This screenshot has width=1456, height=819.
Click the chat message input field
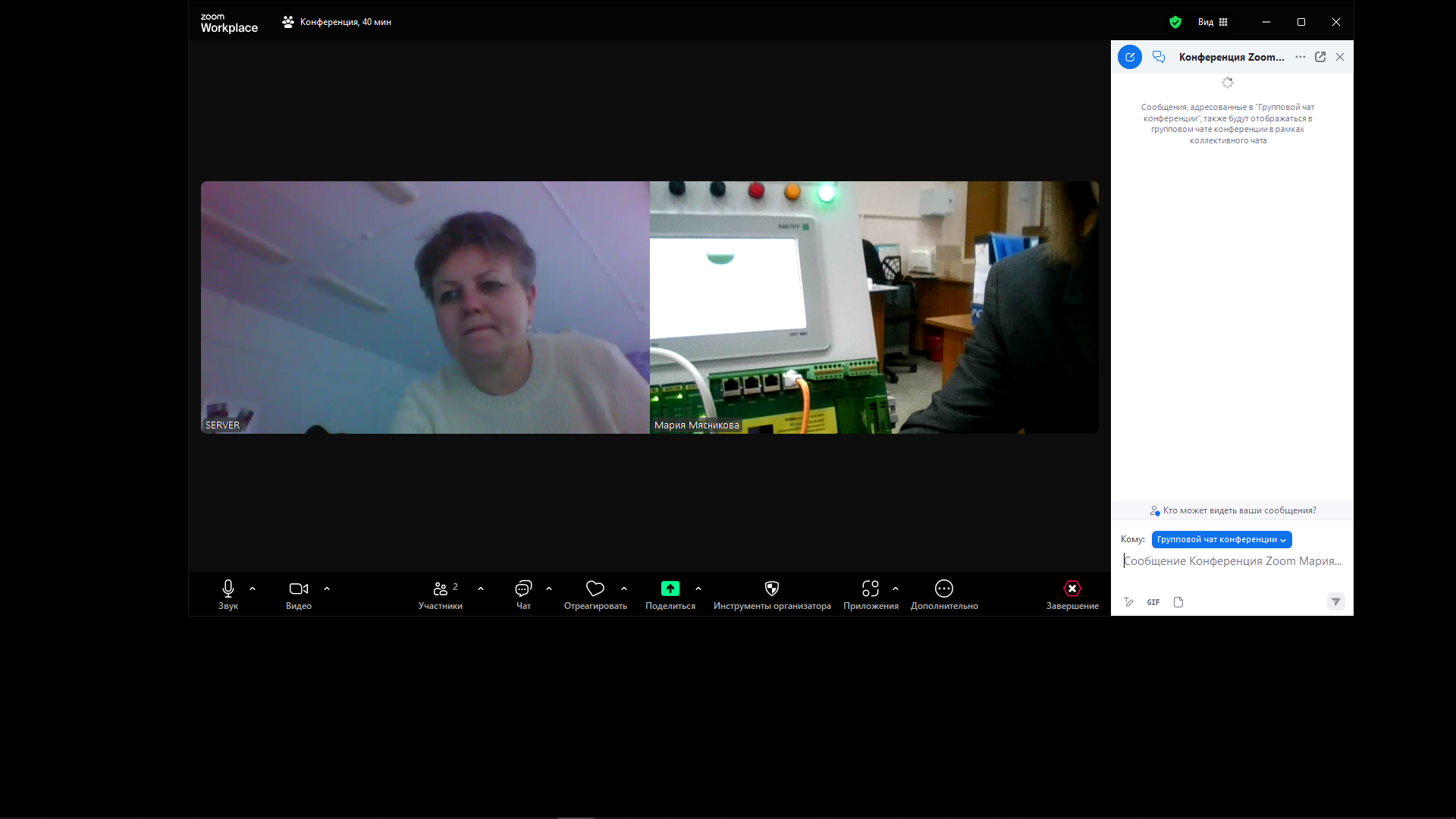pyautogui.click(x=1232, y=561)
